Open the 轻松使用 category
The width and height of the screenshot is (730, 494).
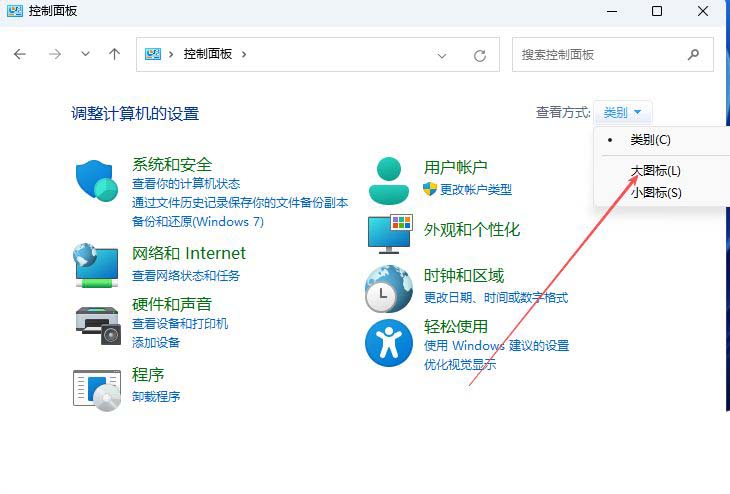click(x=455, y=326)
